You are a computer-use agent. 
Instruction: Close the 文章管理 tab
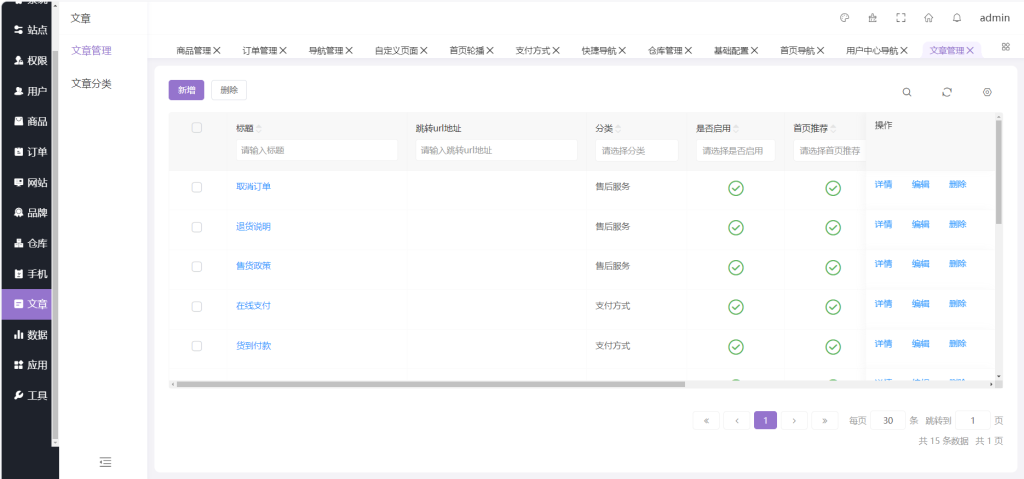pyautogui.click(x=970, y=50)
